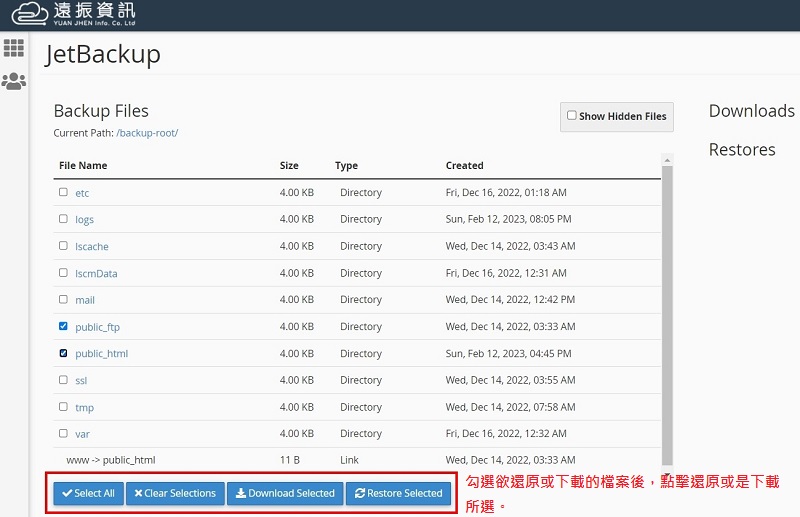Open the public_html directory link
The image size is (800, 517).
coord(102,354)
